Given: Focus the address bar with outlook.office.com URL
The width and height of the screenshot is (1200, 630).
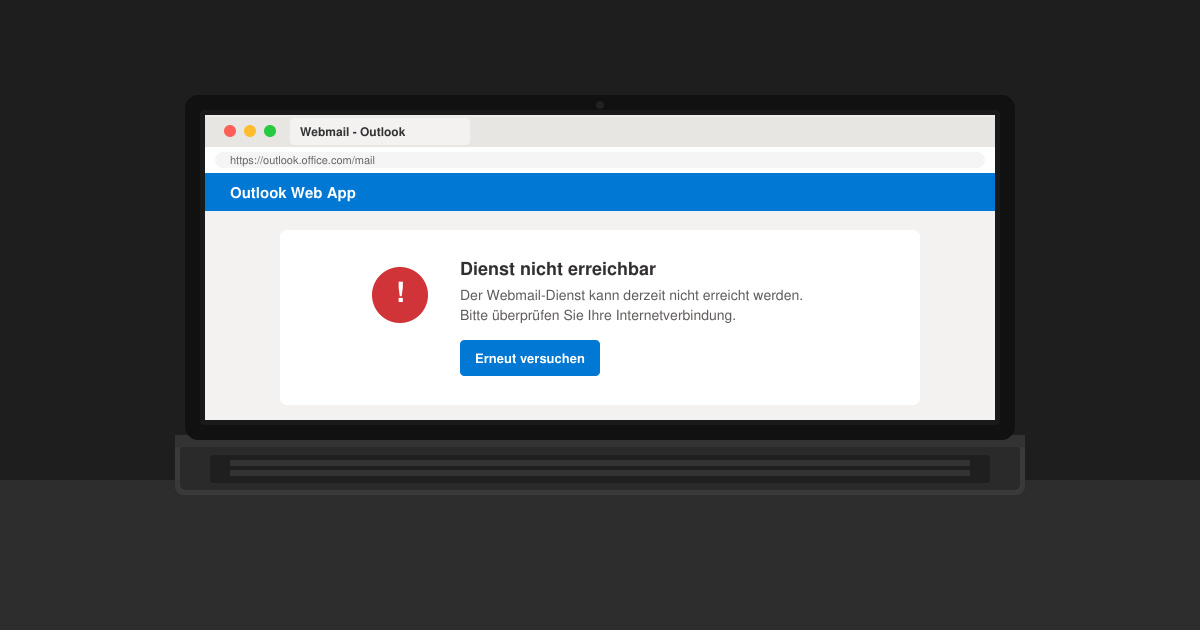Looking at the screenshot, I should 600,160.
